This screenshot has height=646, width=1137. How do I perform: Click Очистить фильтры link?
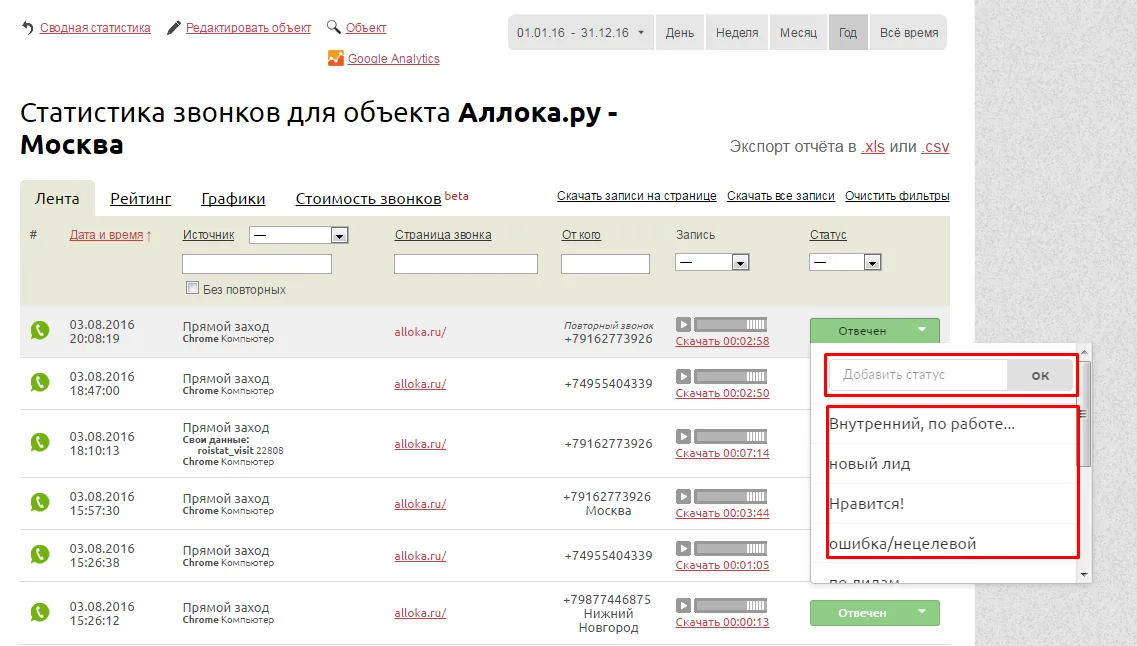(897, 196)
